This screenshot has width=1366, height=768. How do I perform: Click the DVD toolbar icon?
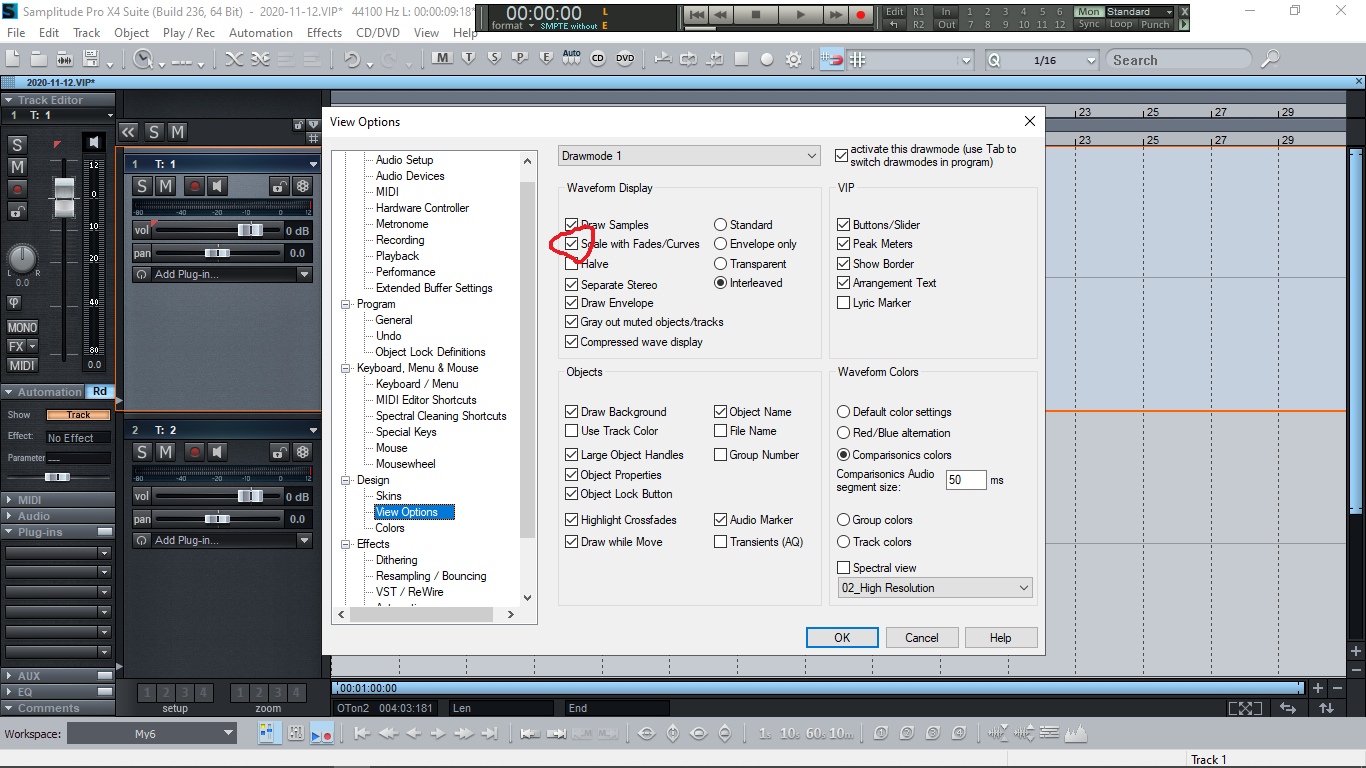coord(625,59)
